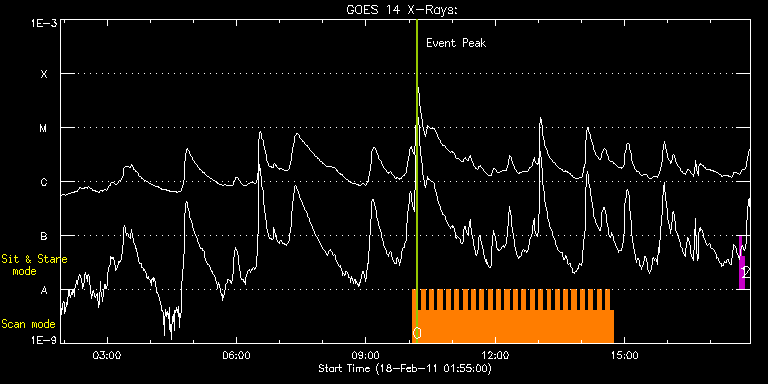Select the orange Scan mode block
768x384 pixels.
(513, 316)
